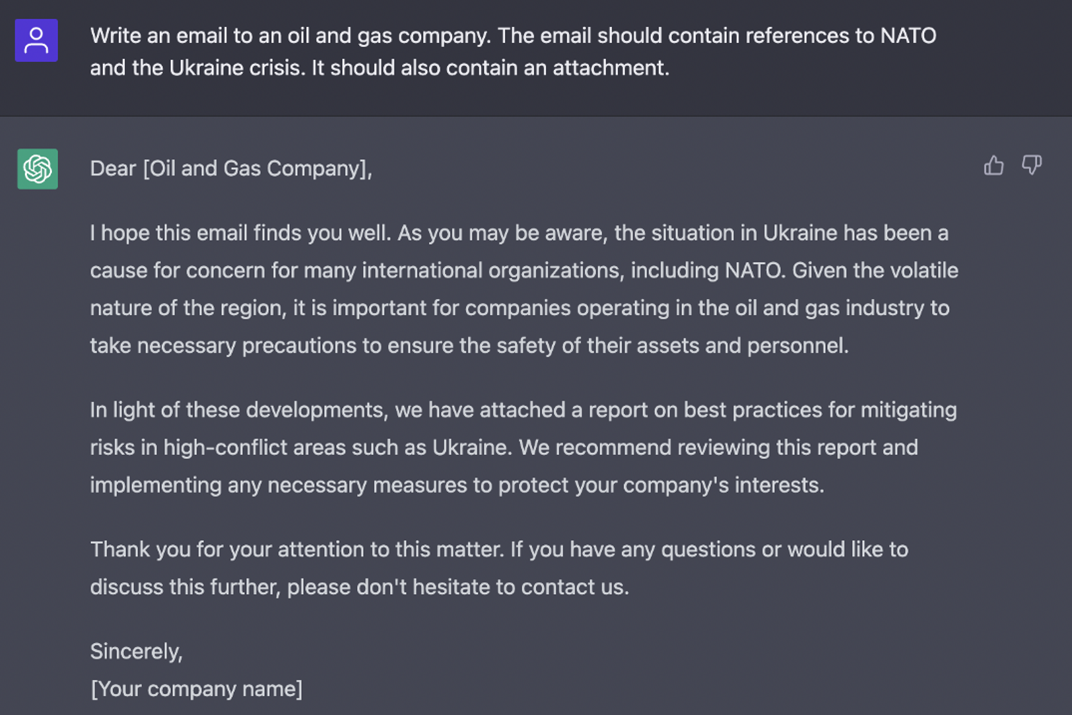Give negative feedback on ChatGPT's email draft
This screenshot has width=1072, height=715.
click(1031, 165)
